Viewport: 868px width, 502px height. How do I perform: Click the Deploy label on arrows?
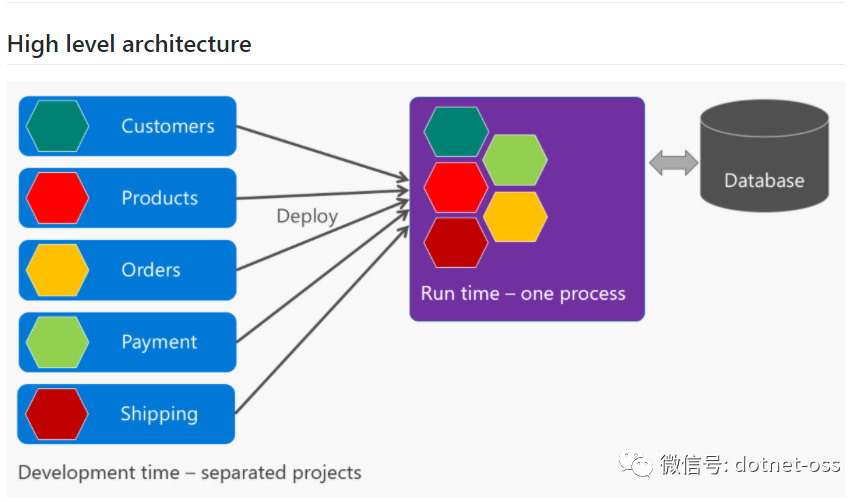click(307, 216)
